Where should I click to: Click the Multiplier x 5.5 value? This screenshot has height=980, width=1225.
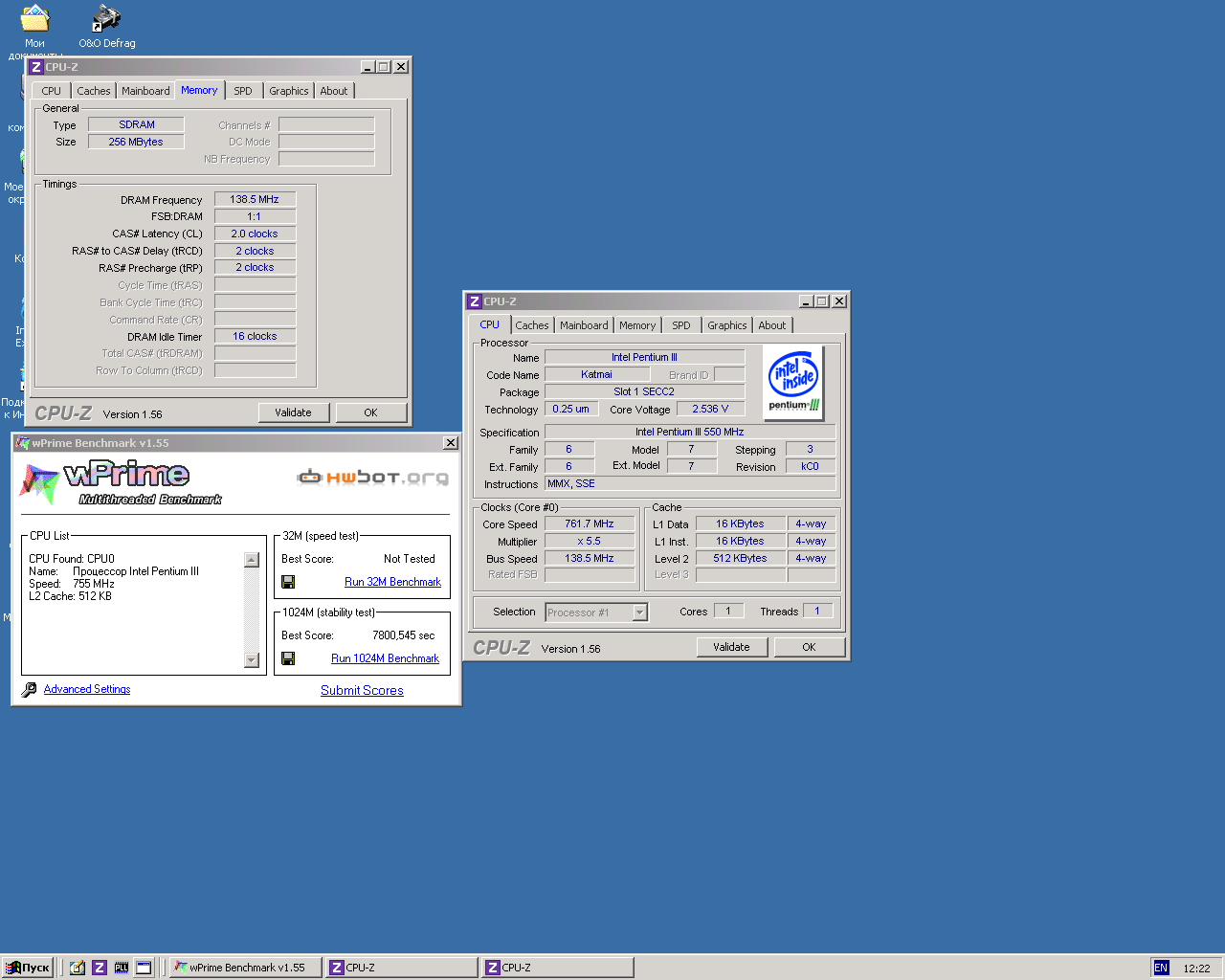tap(590, 541)
